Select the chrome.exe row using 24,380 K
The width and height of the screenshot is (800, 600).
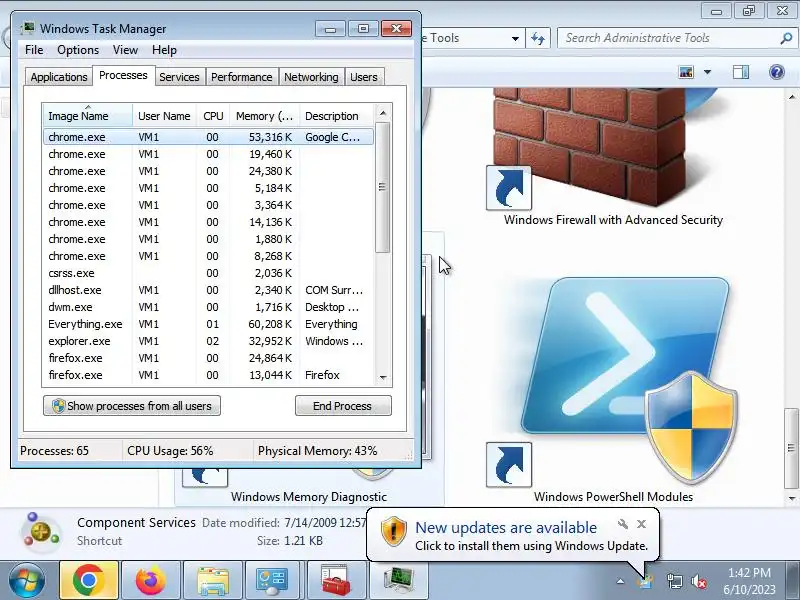click(209, 171)
